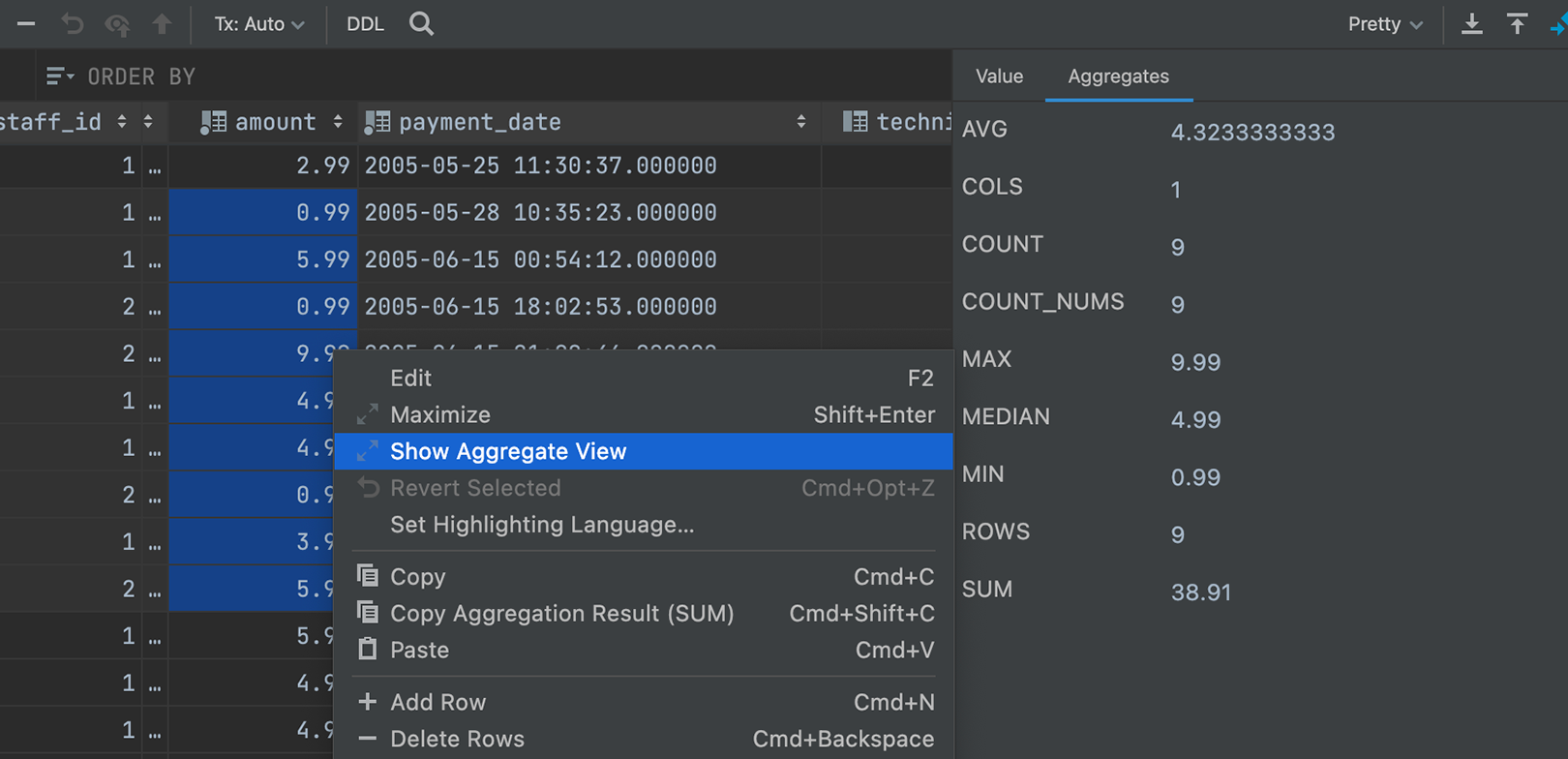1568x759 pixels.
Task: Select Show Aggregate View menu item
Action: 508,452
